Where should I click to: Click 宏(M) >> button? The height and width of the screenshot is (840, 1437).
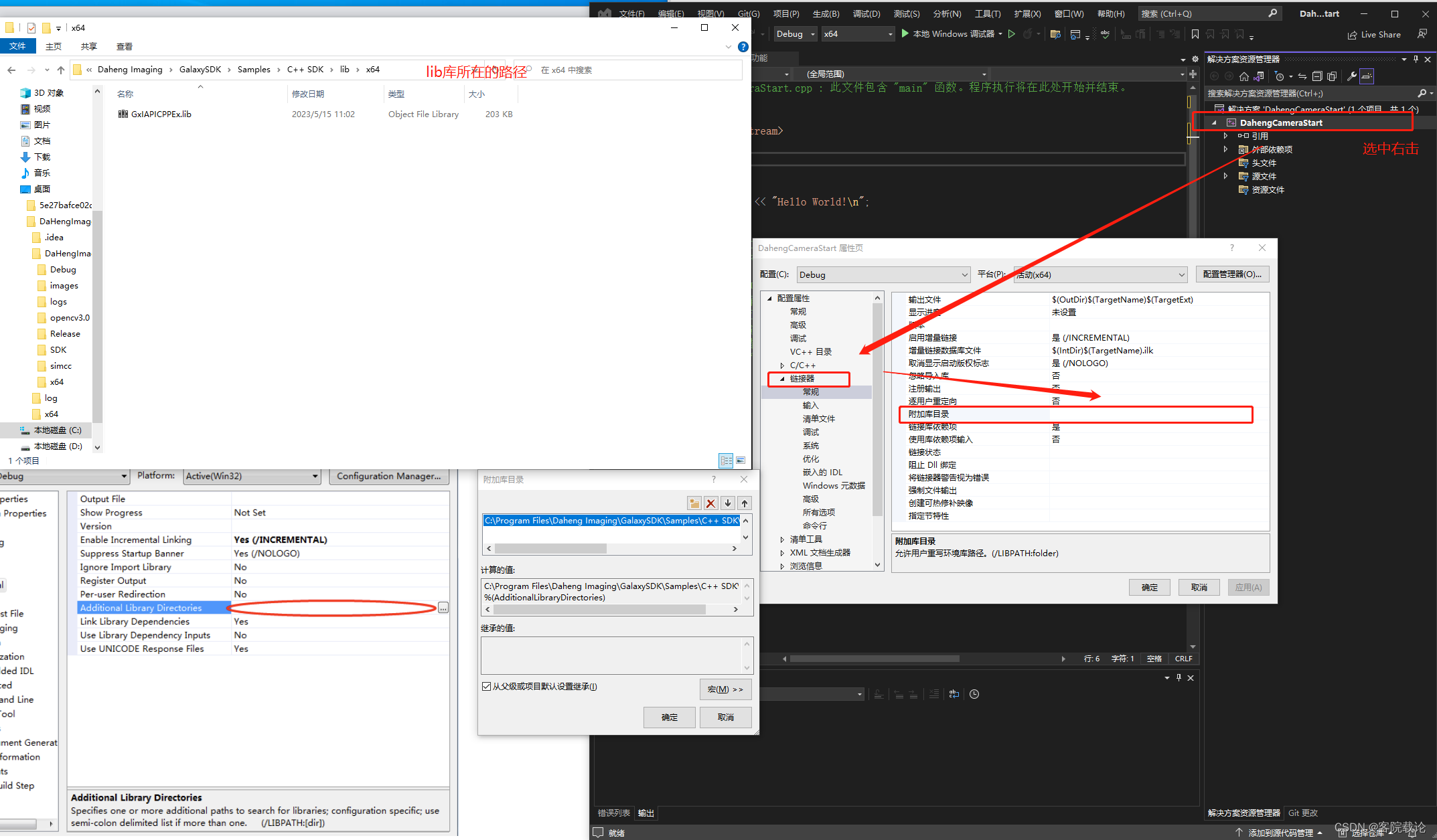pyautogui.click(x=726, y=689)
